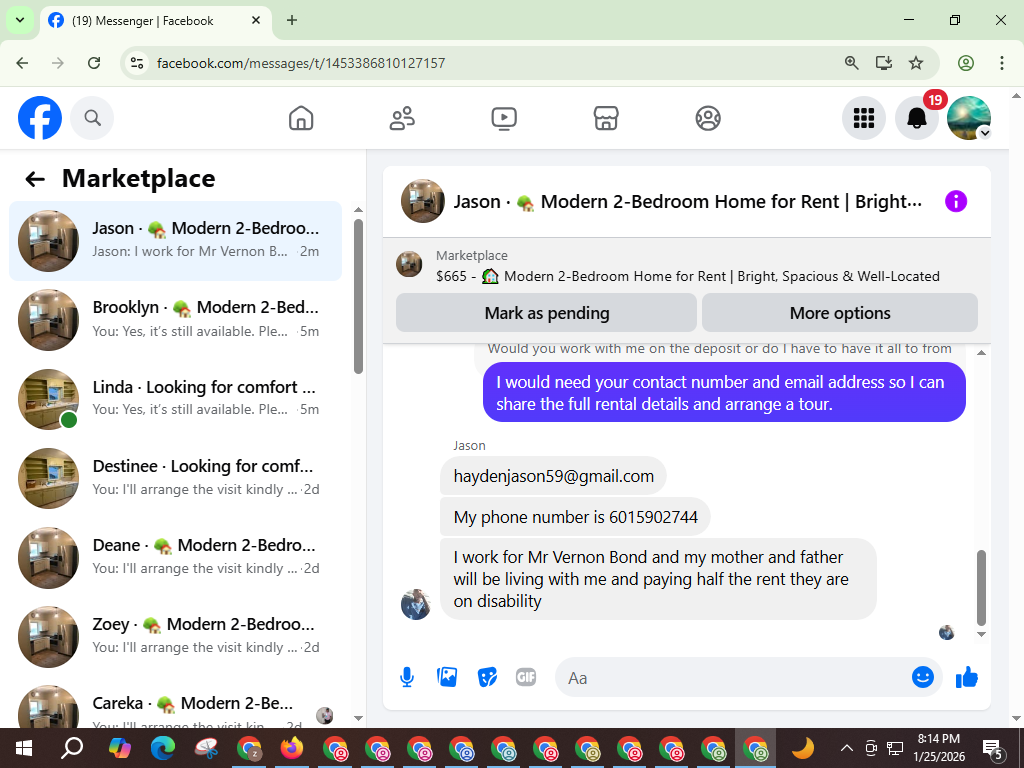
Task: Open Windows notification center with 5 badge
Action: [x=993, y=748]
